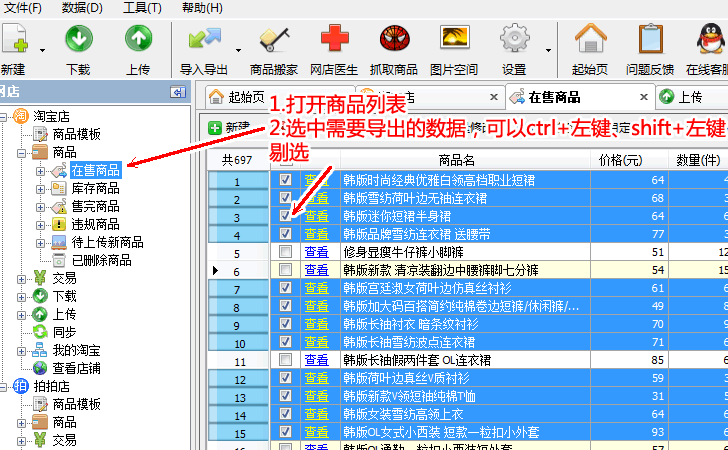Open the 帮助(H) menu
The height and width of the screenshot is (450, 728).
point(202,8)
